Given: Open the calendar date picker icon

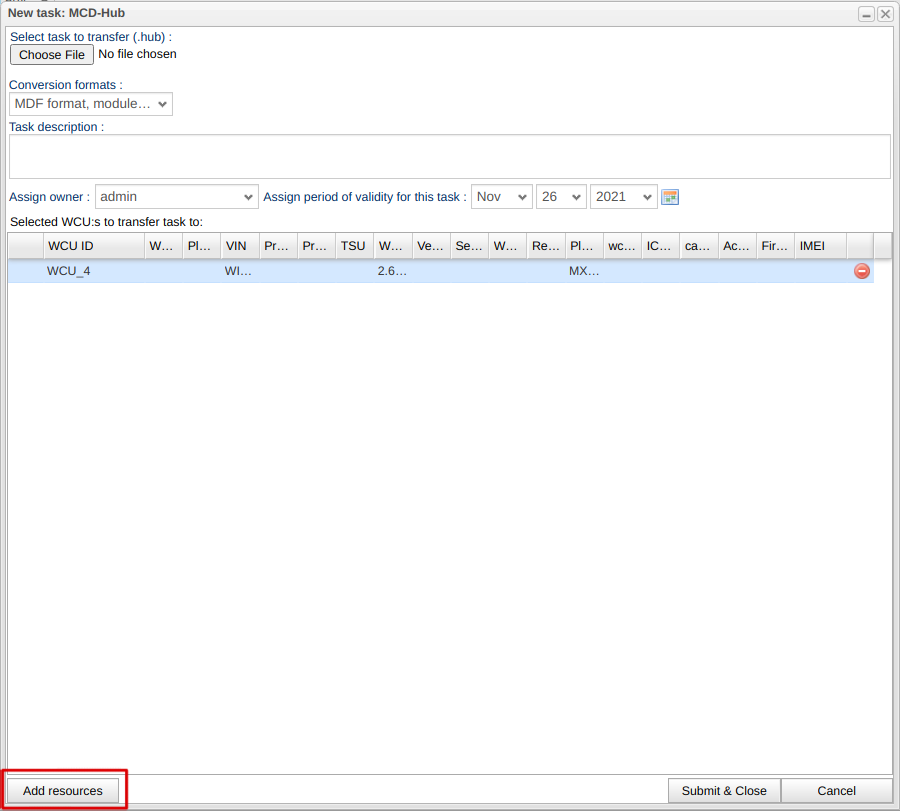Looking at the screenshot, I should [670, 197].
